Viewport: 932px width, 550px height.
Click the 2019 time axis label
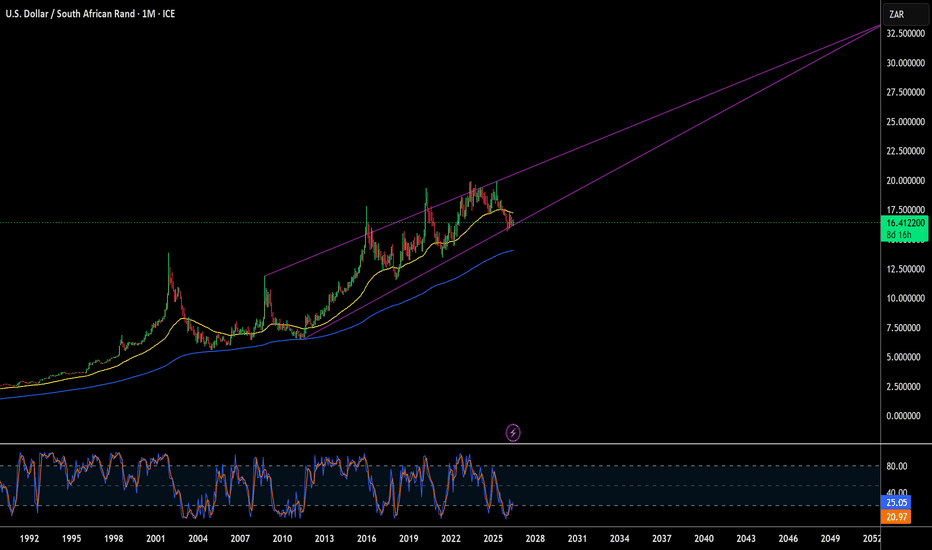[409, 539]
